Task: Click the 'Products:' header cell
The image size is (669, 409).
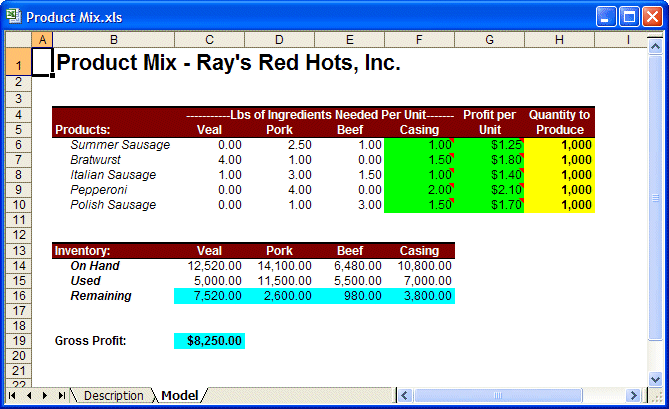Action: [x=113, y=130]
